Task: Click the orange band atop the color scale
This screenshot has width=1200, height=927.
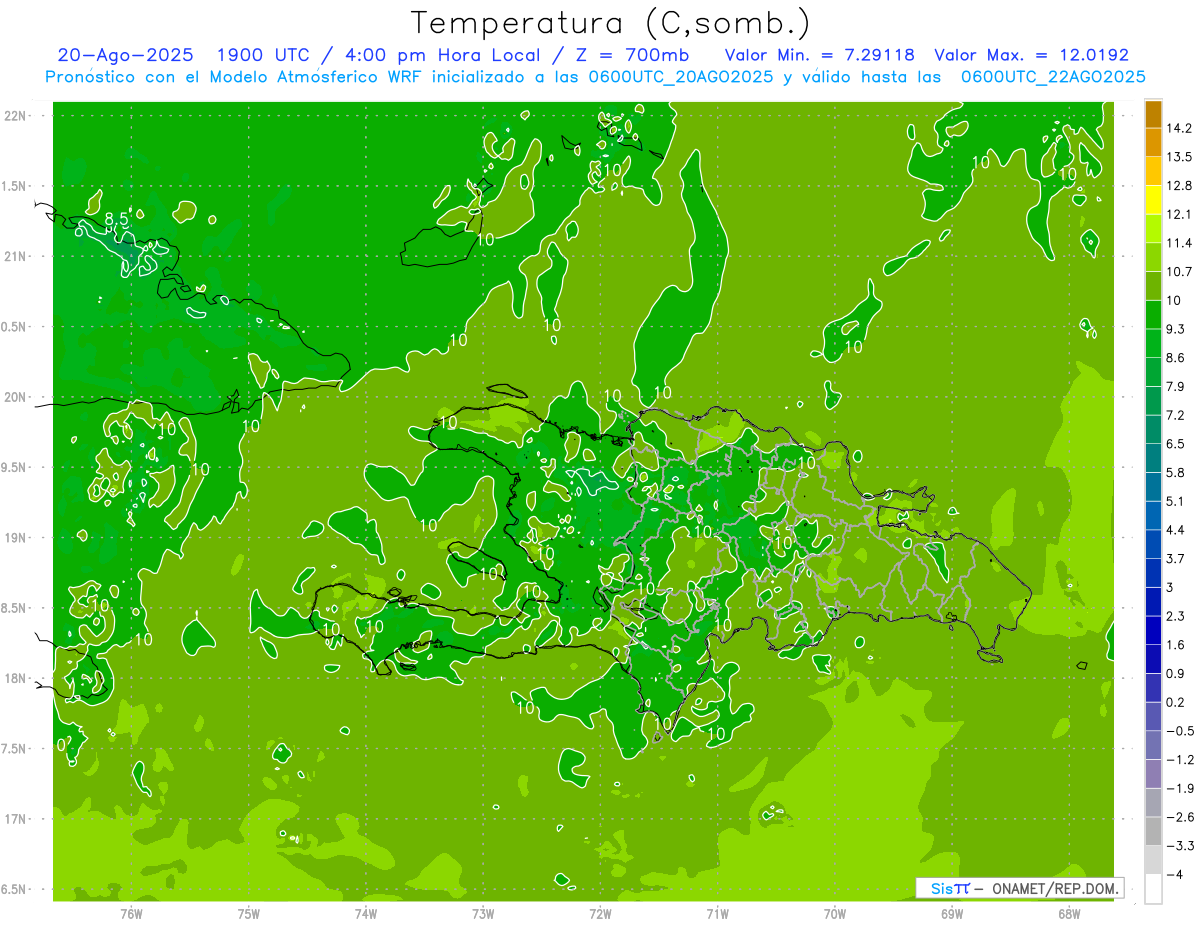Action: pyautogui.click(x=1153, y=114)
